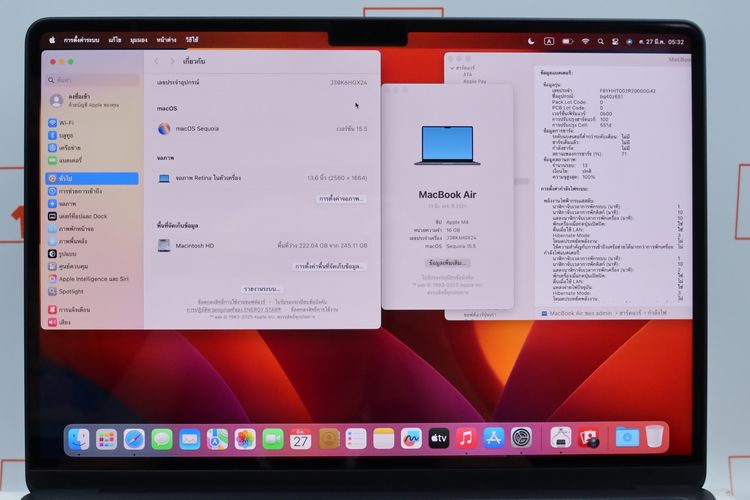Open the System Settings app menu in the menu bar
This screenshot has height=500, width=750.
81,40
